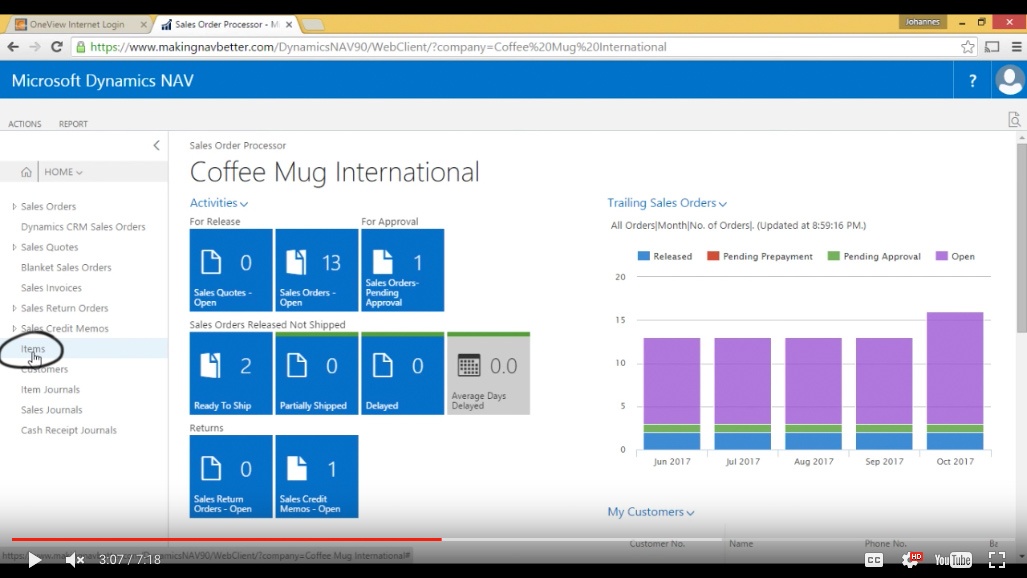Open Sales Invoices list
The image size is (1027, 578).
pos(51,288)
